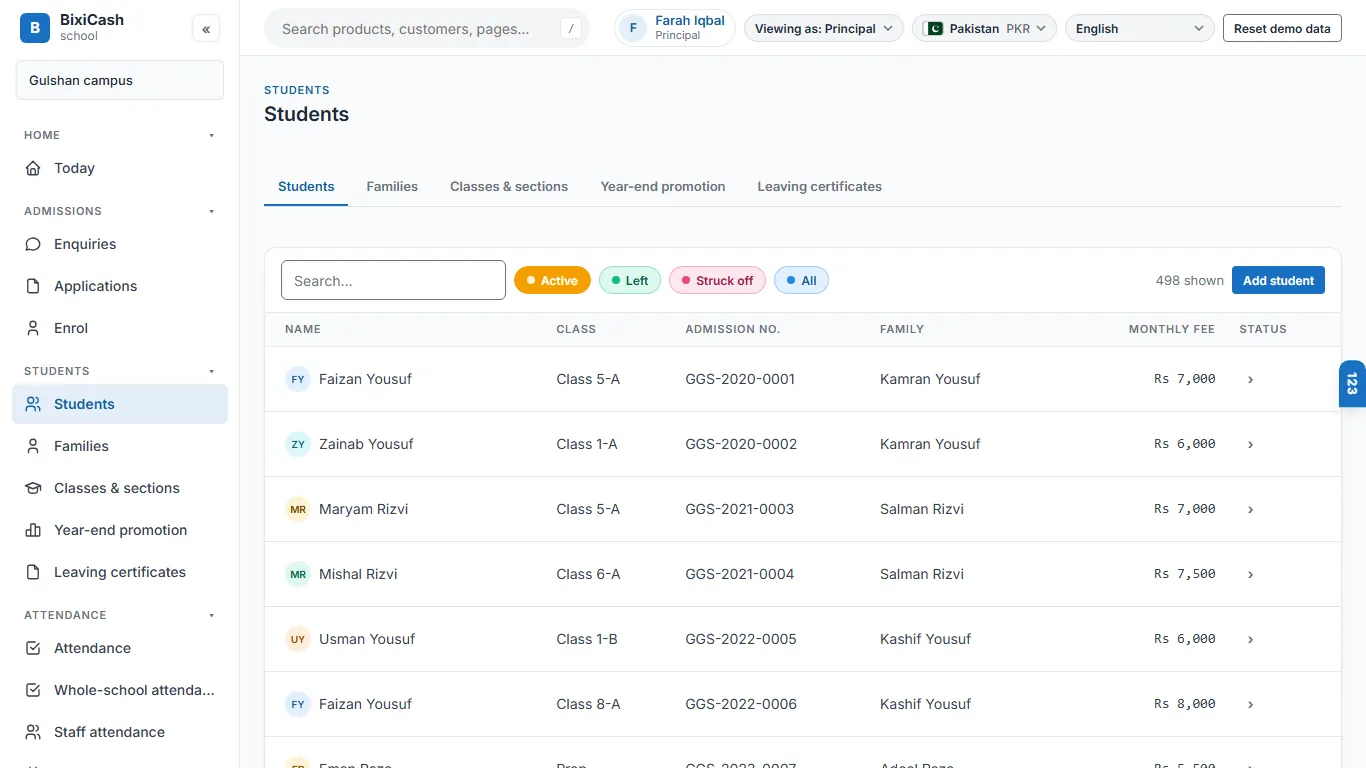Click the Students sidebar item
1366x768 pixels.
point(120,404)
